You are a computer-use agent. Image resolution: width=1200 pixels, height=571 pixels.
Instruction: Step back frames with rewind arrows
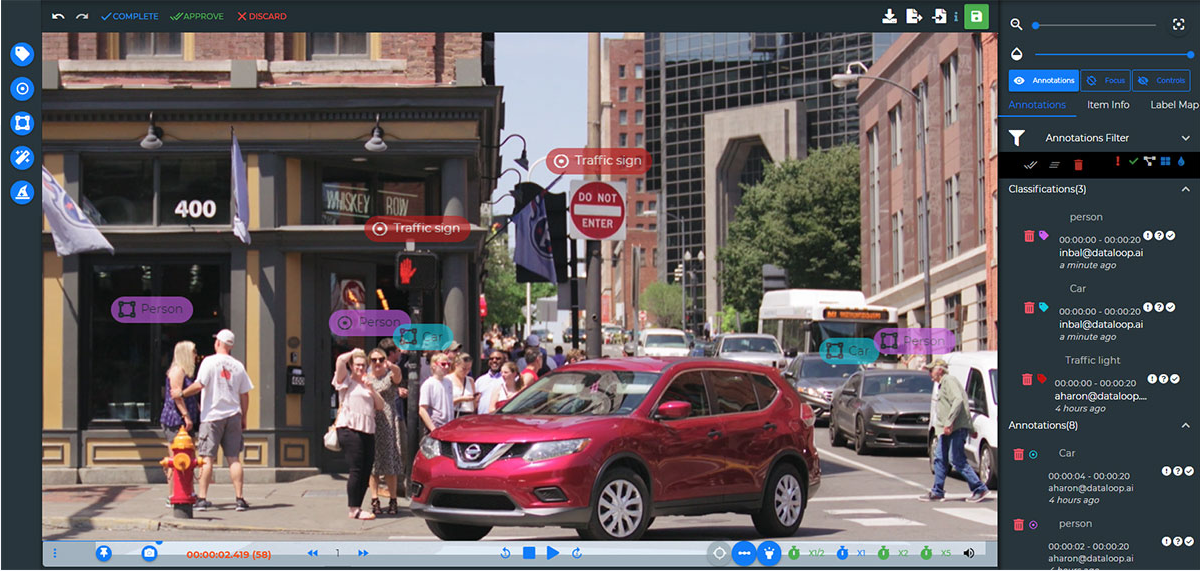[x=313, y=553]
